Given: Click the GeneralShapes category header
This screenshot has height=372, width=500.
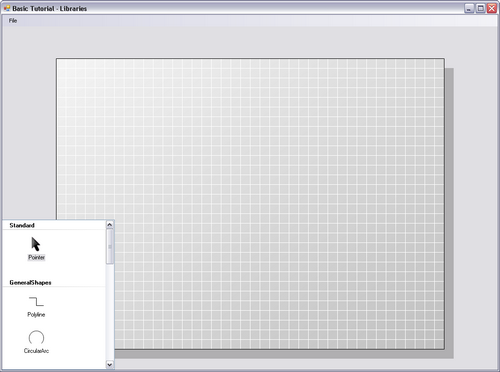Looking at the screenshot, I should (x=30, y=283).
